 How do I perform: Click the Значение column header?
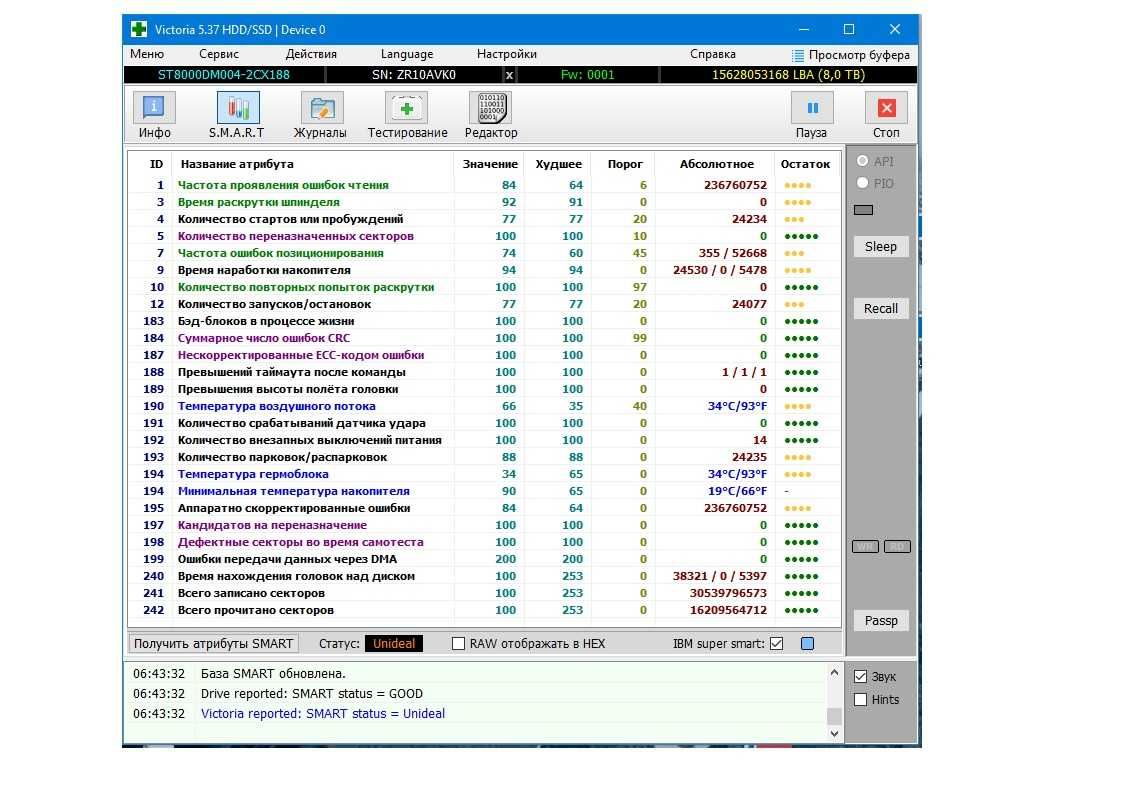[490, 164]
